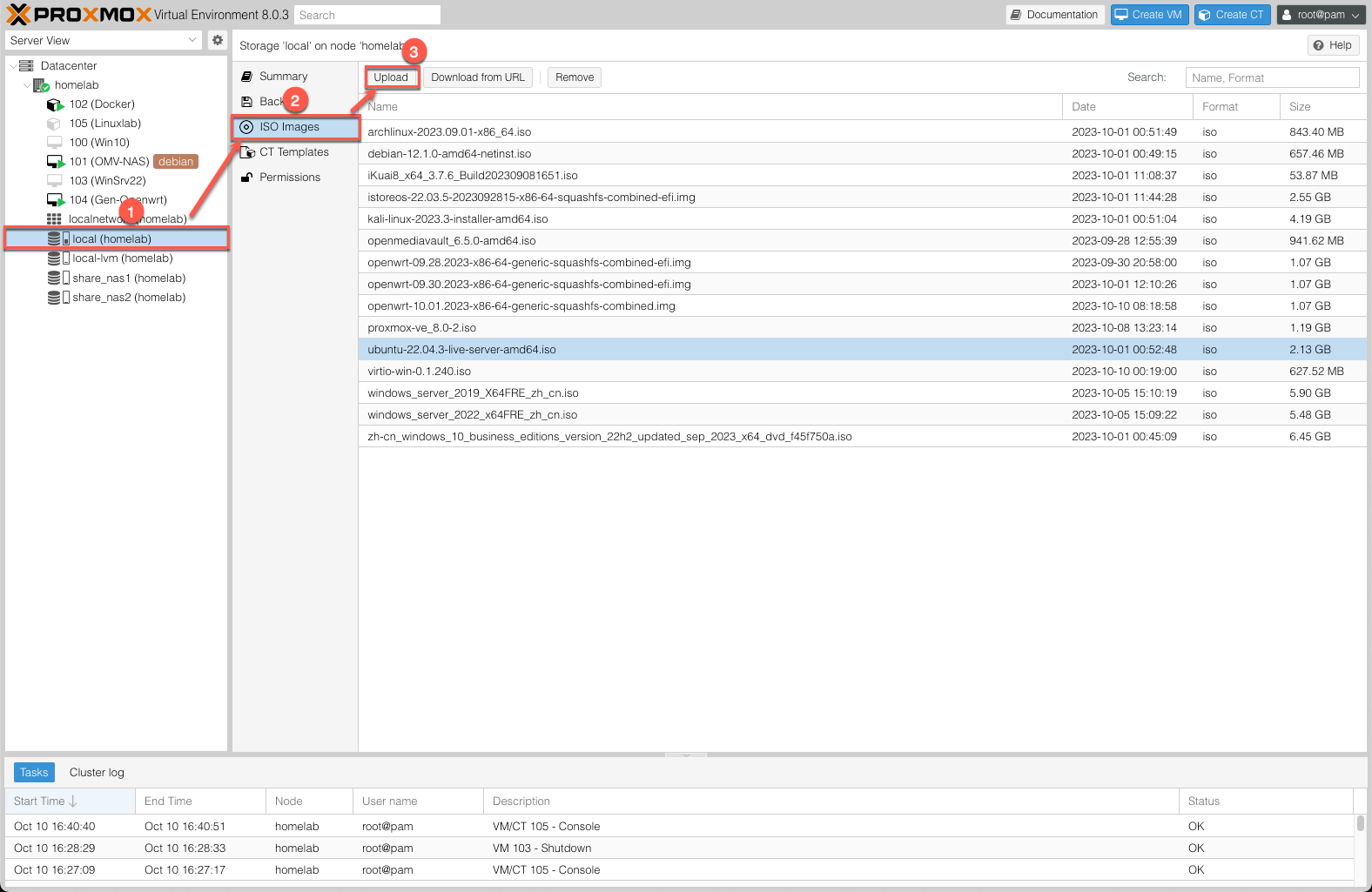Open the root@pam user menu arrow
The width and height of the screenshot is (1372, 892).
click(x=1355, y=16)
